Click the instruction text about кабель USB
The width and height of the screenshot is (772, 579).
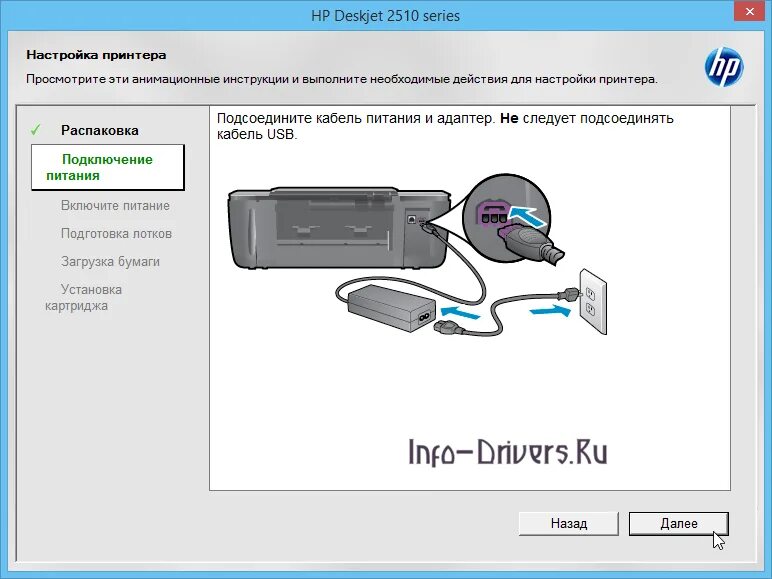coord(445,126)
